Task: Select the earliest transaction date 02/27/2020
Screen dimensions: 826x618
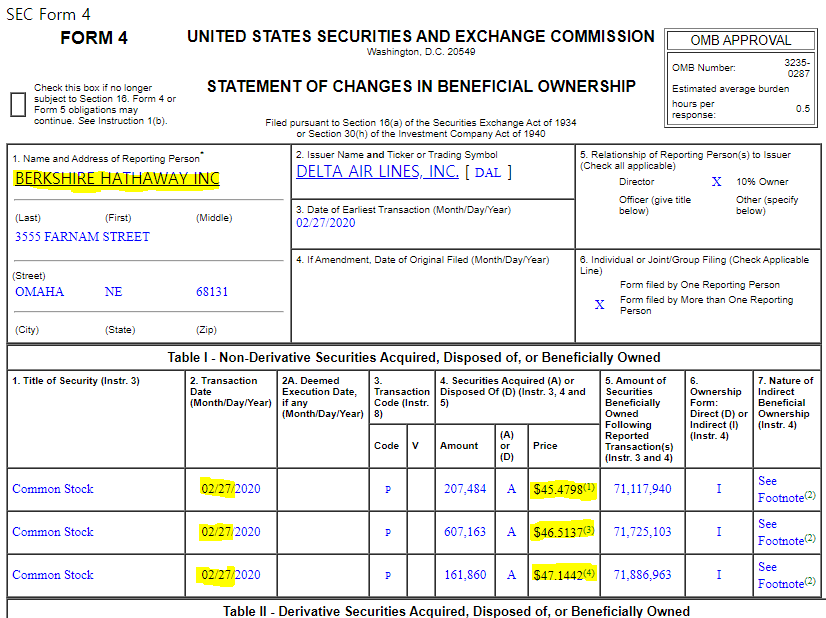Action: coord(326,223)
